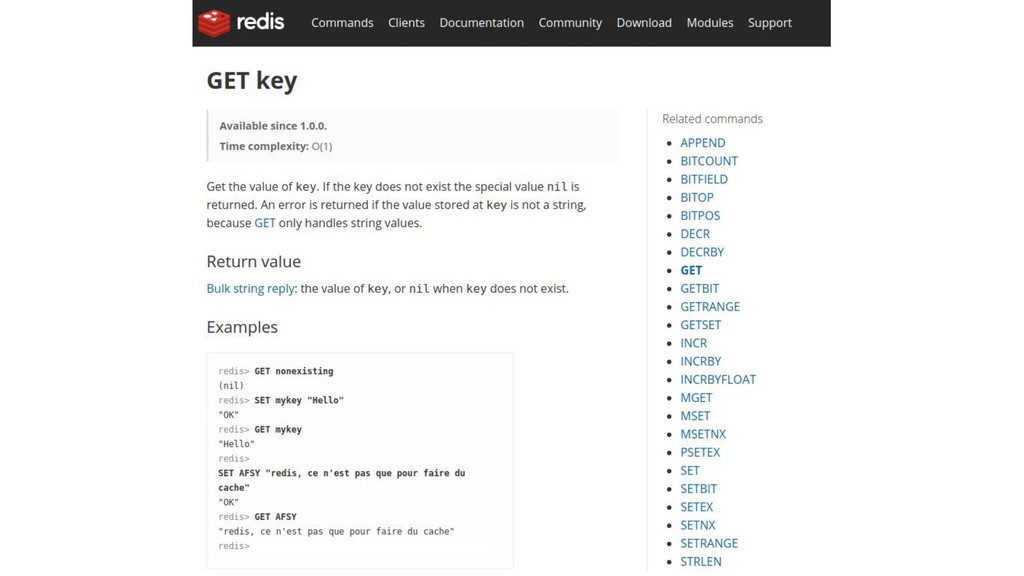Jump to the SETEX command
This screenshot has width=1024, height=576.
[697, 507]
